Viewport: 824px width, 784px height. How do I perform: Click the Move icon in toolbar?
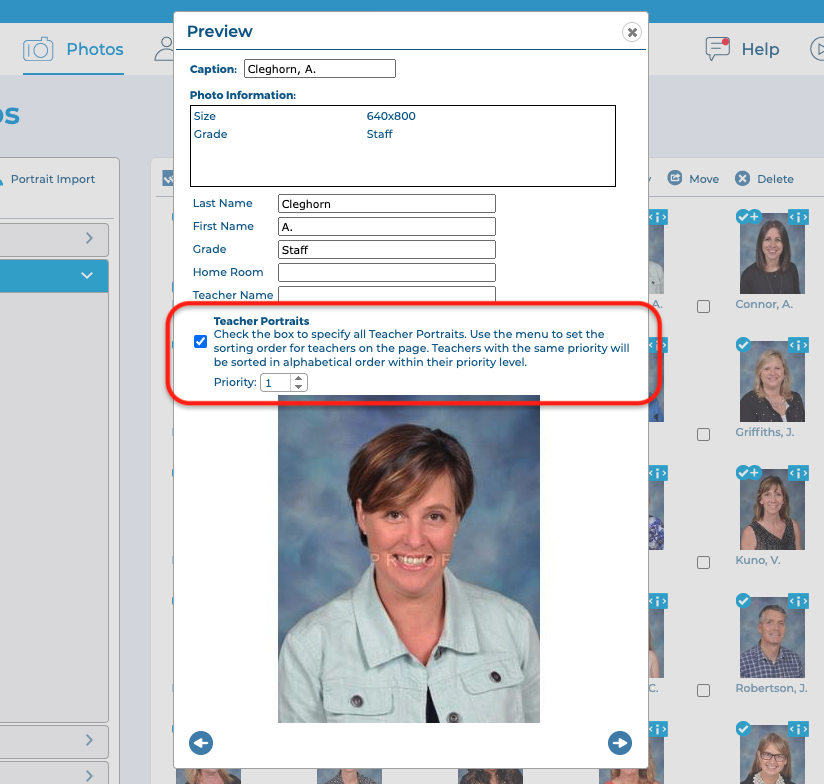tap(675, 179)
